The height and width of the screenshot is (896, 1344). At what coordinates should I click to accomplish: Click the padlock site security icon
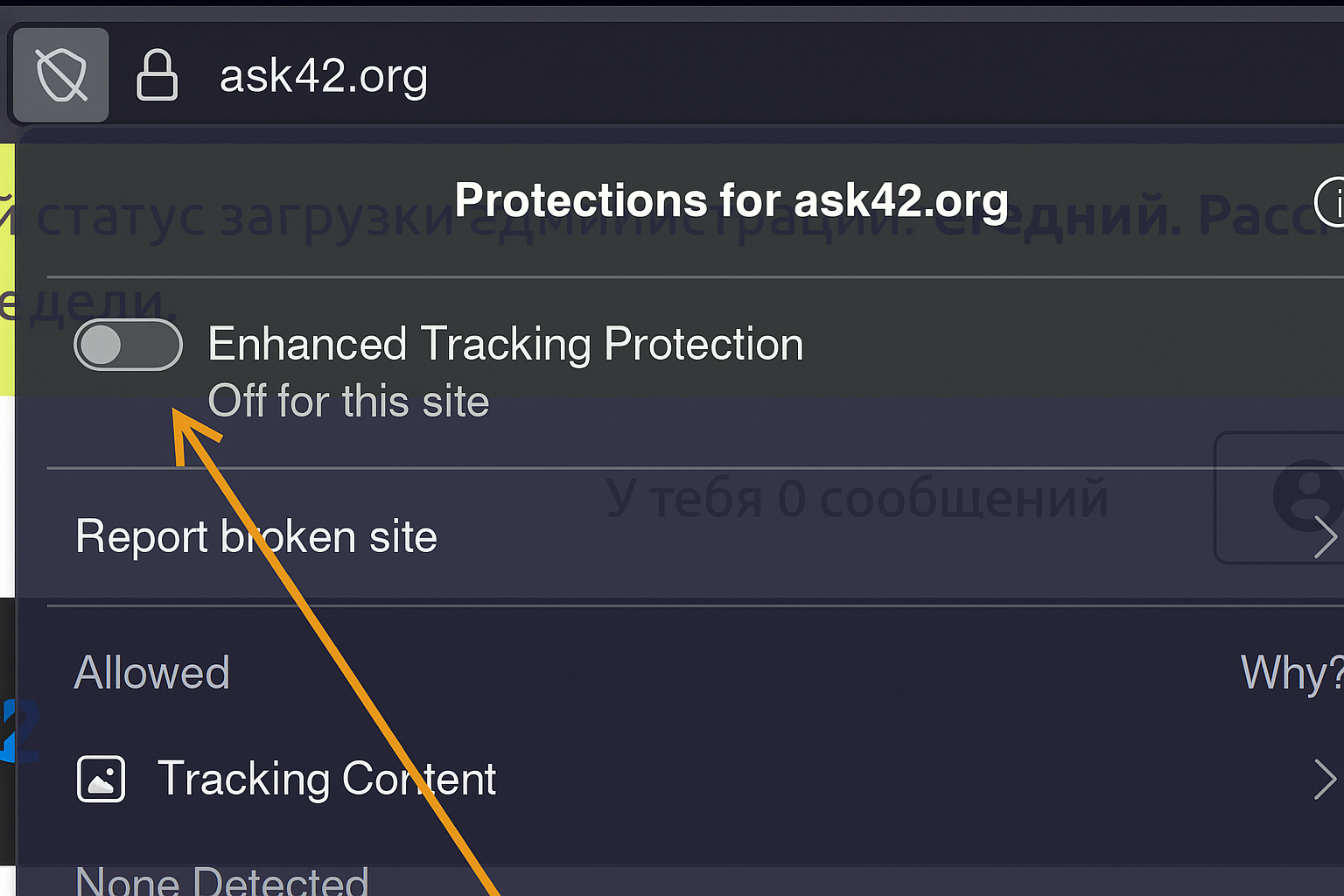click(x=157, y=75)
